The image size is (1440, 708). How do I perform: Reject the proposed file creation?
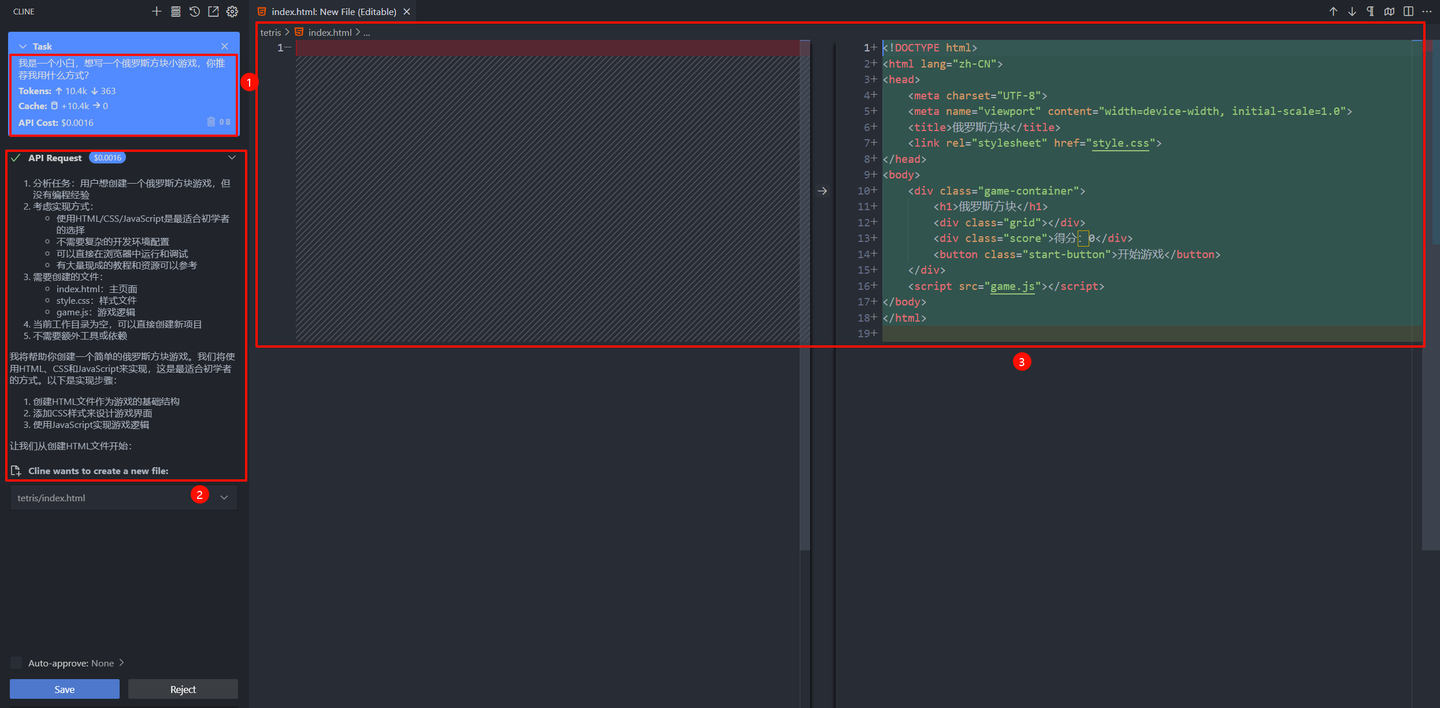coord(183,689)
